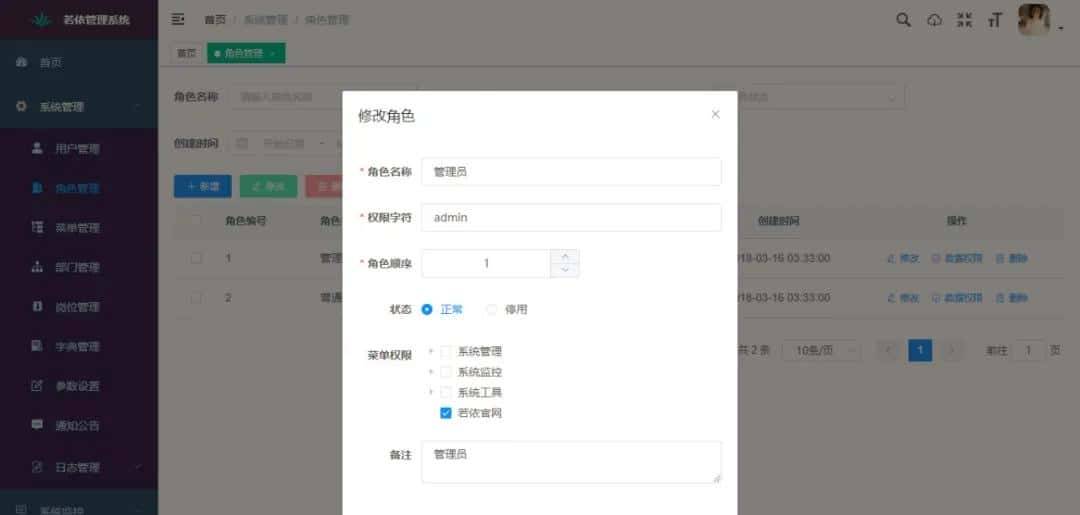Check the 系统工具 menu permission checkbox
Screen dimensions: 1080x515
click(x=446, y=392)
